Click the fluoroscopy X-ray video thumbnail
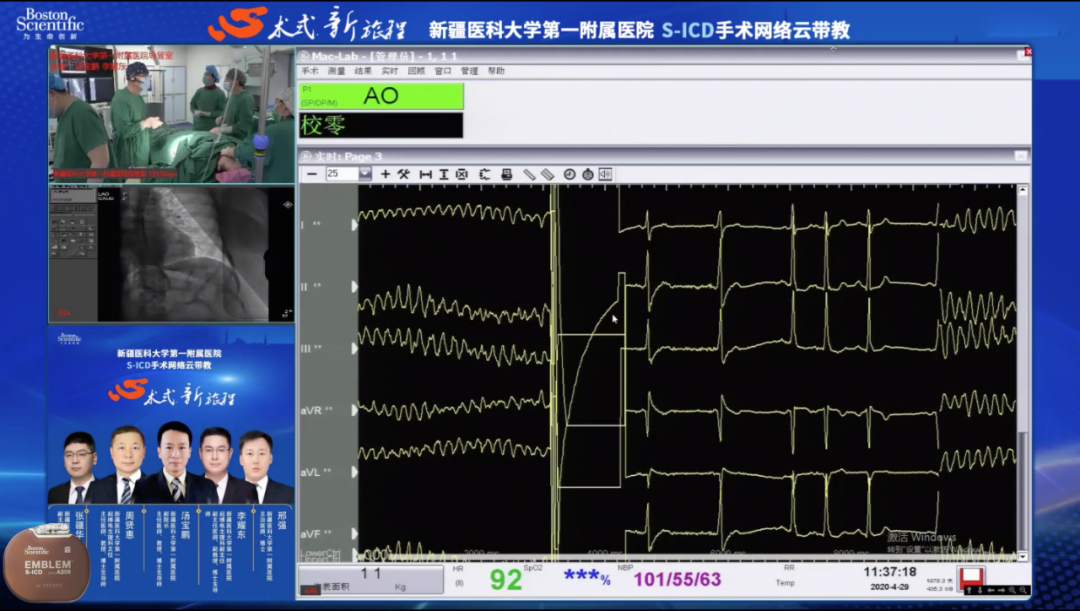 171,254
